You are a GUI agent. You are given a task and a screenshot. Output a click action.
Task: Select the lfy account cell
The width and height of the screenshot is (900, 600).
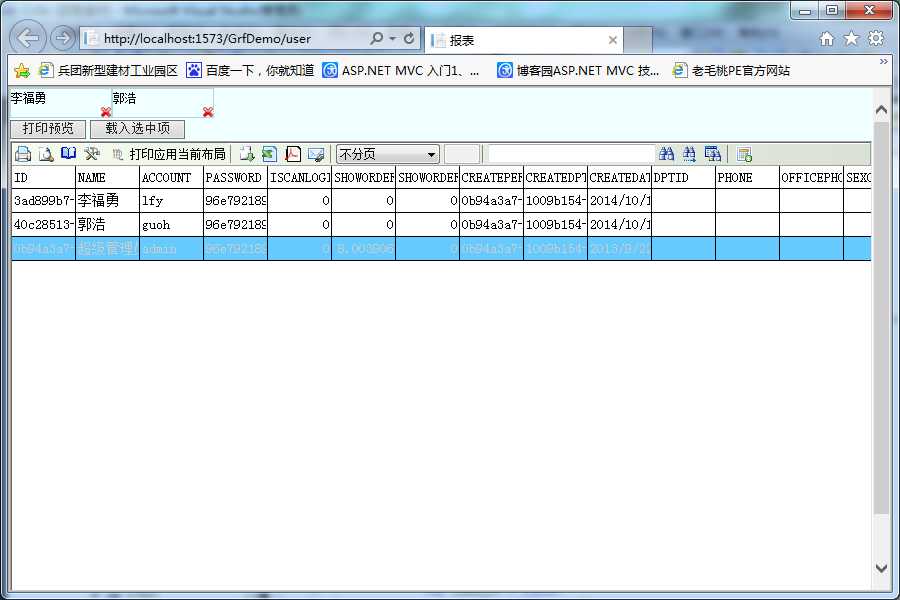tap(171, 200)
